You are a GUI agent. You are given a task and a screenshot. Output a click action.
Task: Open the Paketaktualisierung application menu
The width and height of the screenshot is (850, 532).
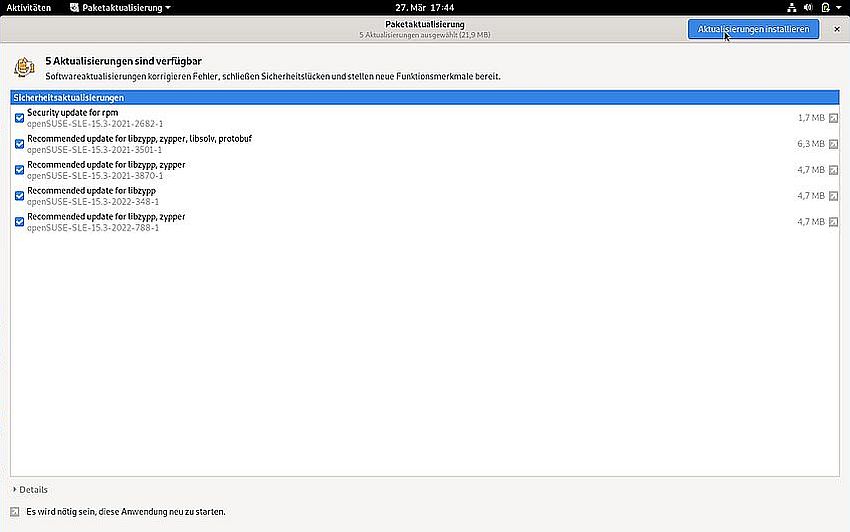click(120, 8)
